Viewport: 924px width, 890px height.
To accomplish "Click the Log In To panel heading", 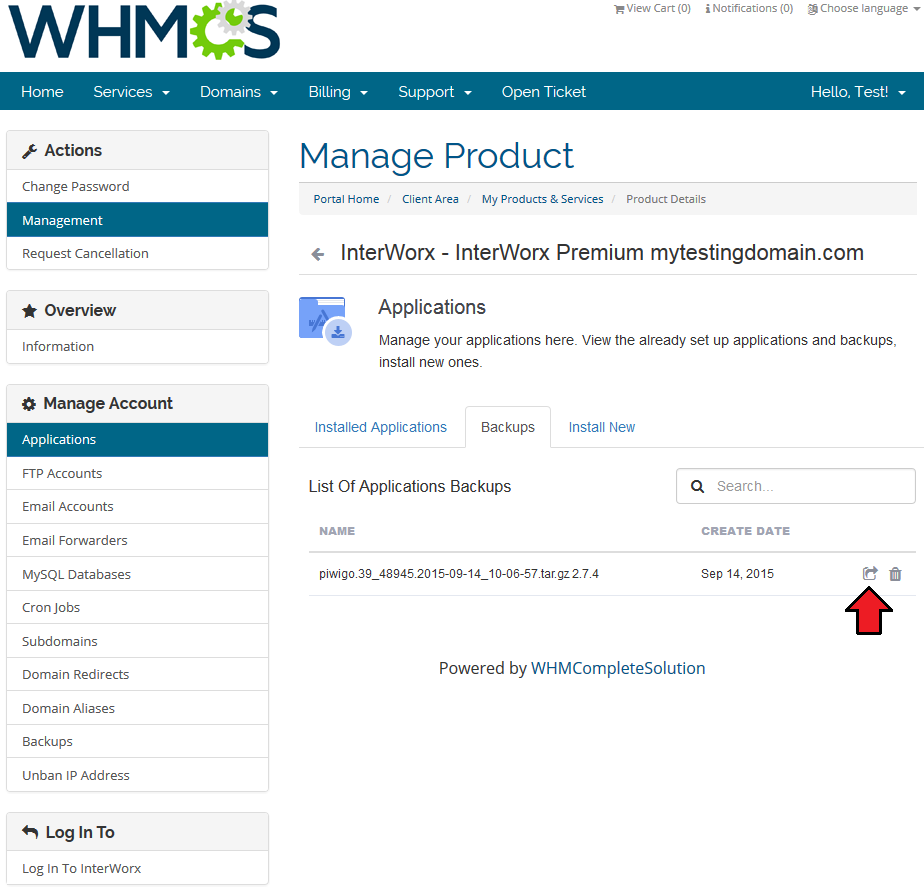I will (137, 832).
